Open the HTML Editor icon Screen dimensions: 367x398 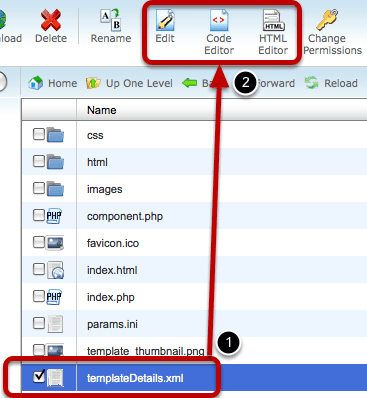pos(273,20)
